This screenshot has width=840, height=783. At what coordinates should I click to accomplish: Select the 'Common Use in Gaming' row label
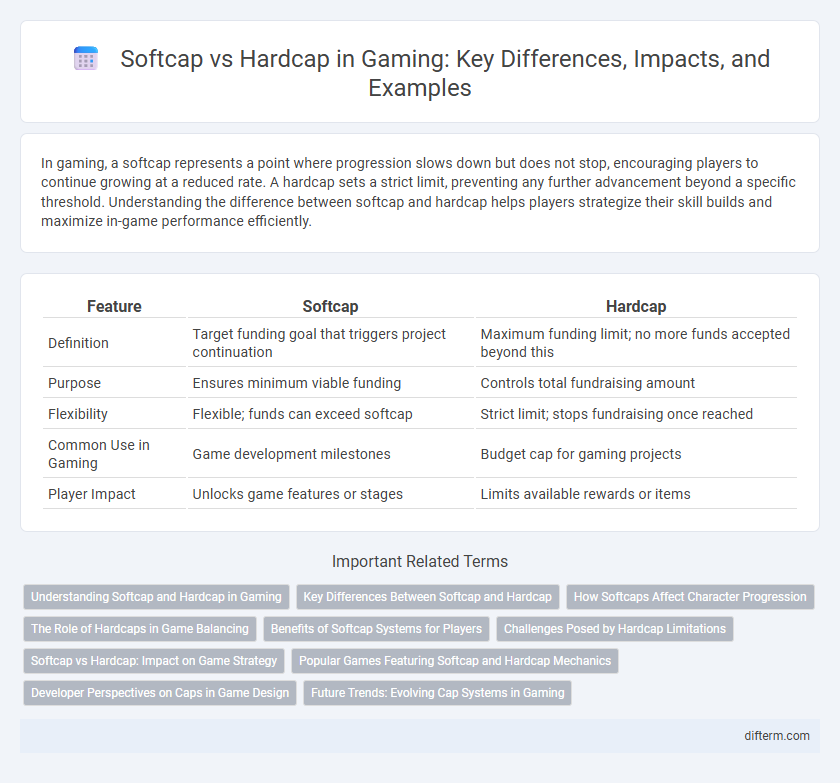click(x=99, y=454)
